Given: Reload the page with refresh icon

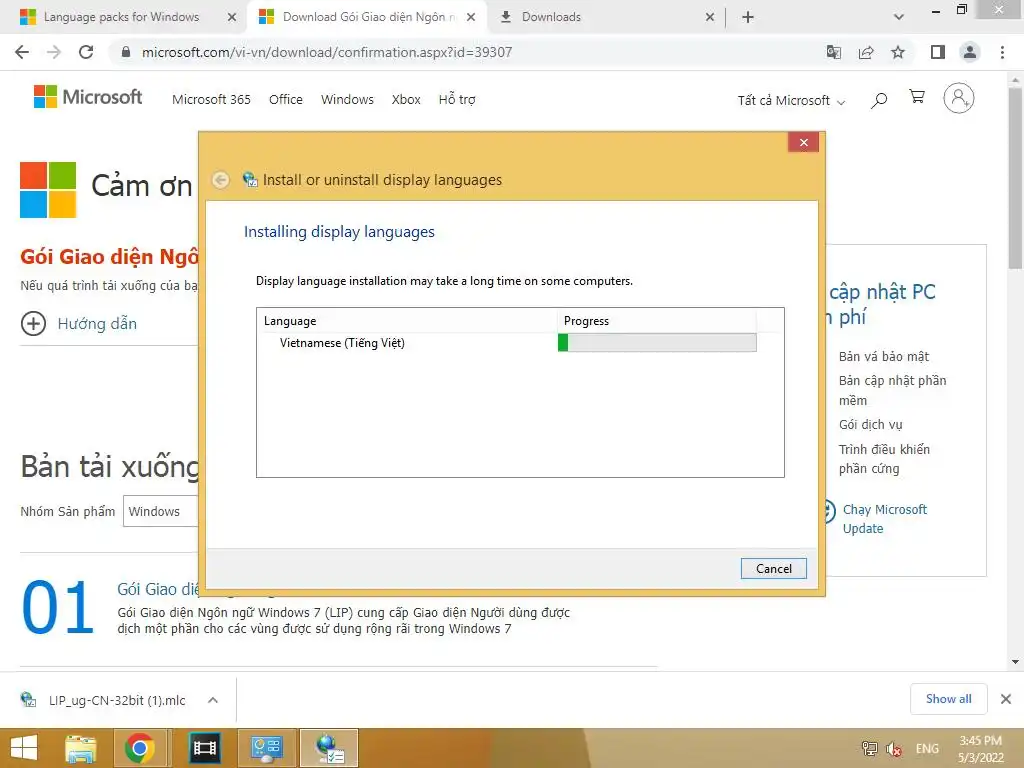Looking at the screenshot, I should pyautogui.click(x=86, y=52).
